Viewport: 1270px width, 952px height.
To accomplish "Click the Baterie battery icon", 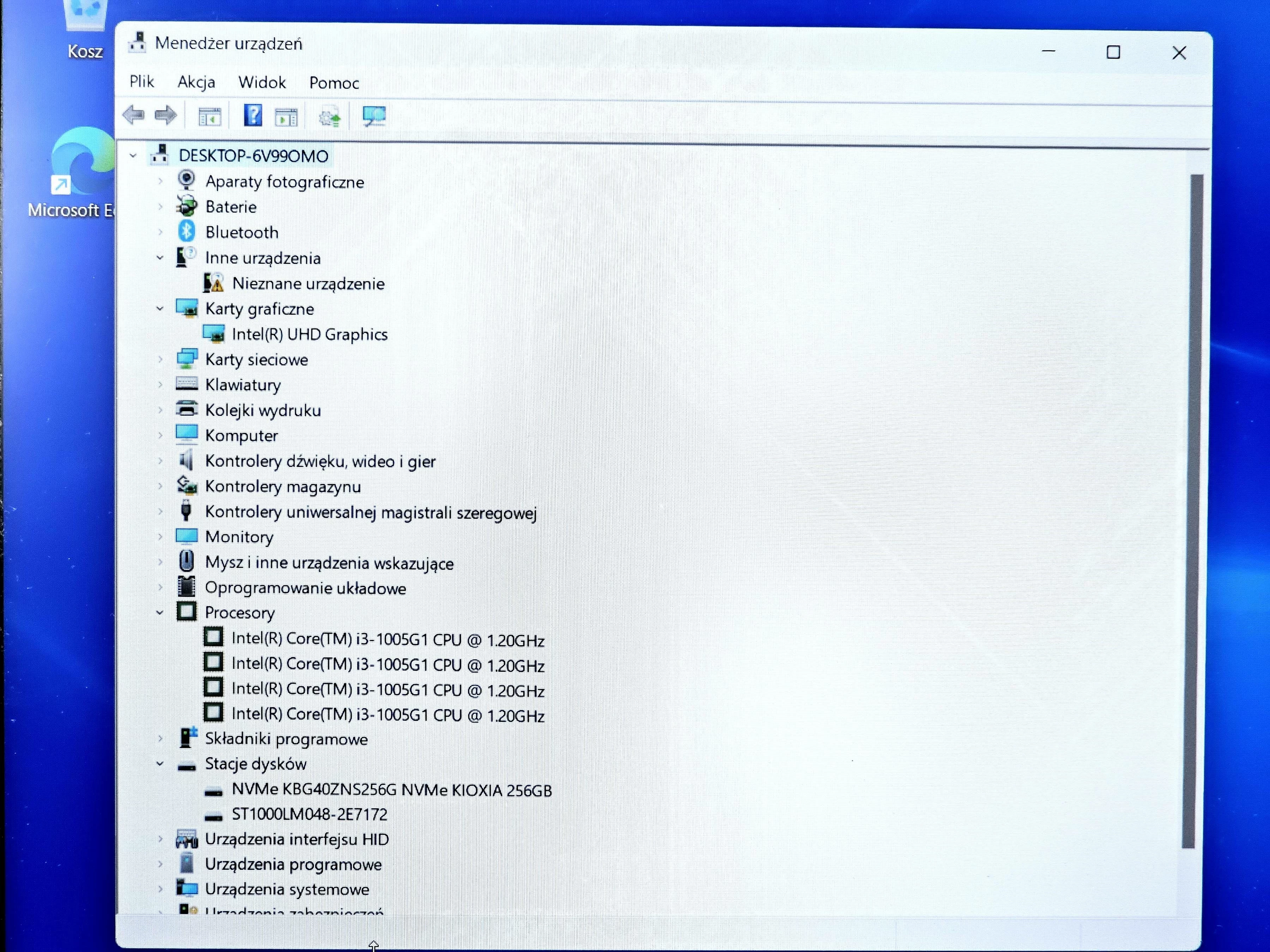I will pyautogui.click(x=186, y=206).
